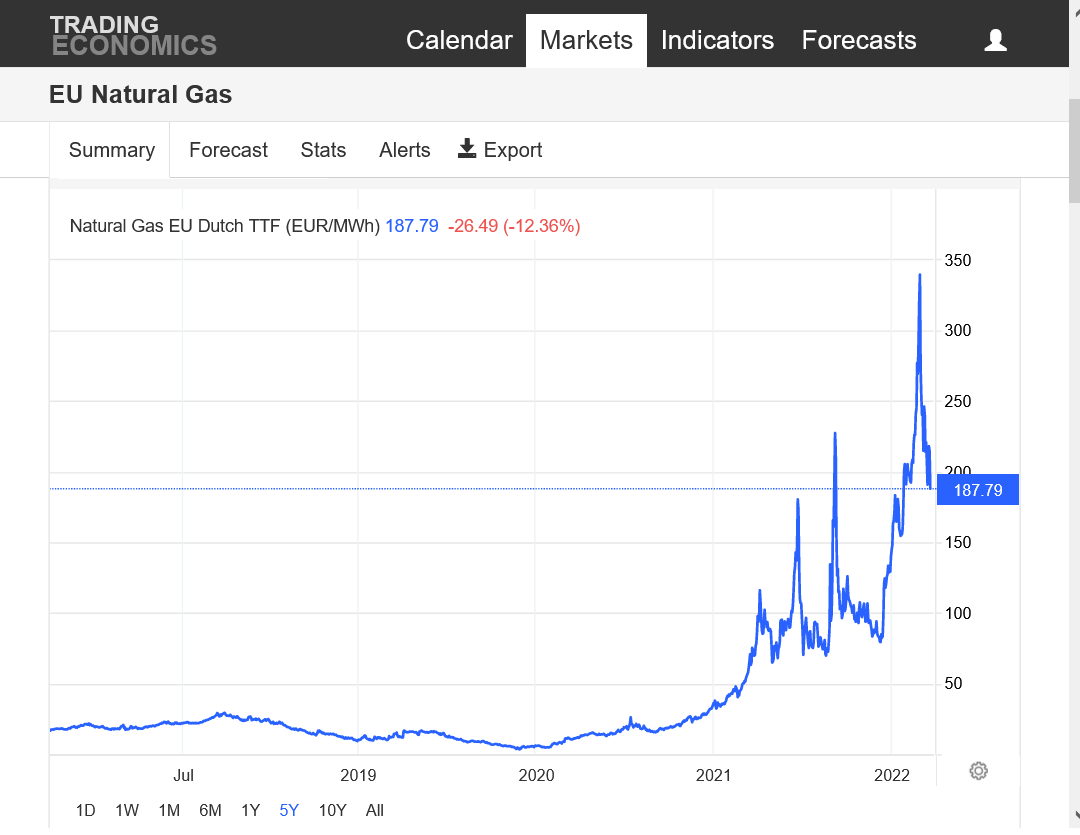Switch chart to 1W range
Viewport: 1080px width, 835px height.
pos(127,810)
